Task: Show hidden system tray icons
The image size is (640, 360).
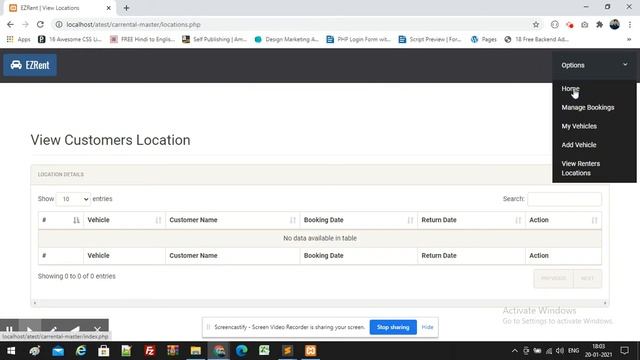Action: click(x=514, y=351)
